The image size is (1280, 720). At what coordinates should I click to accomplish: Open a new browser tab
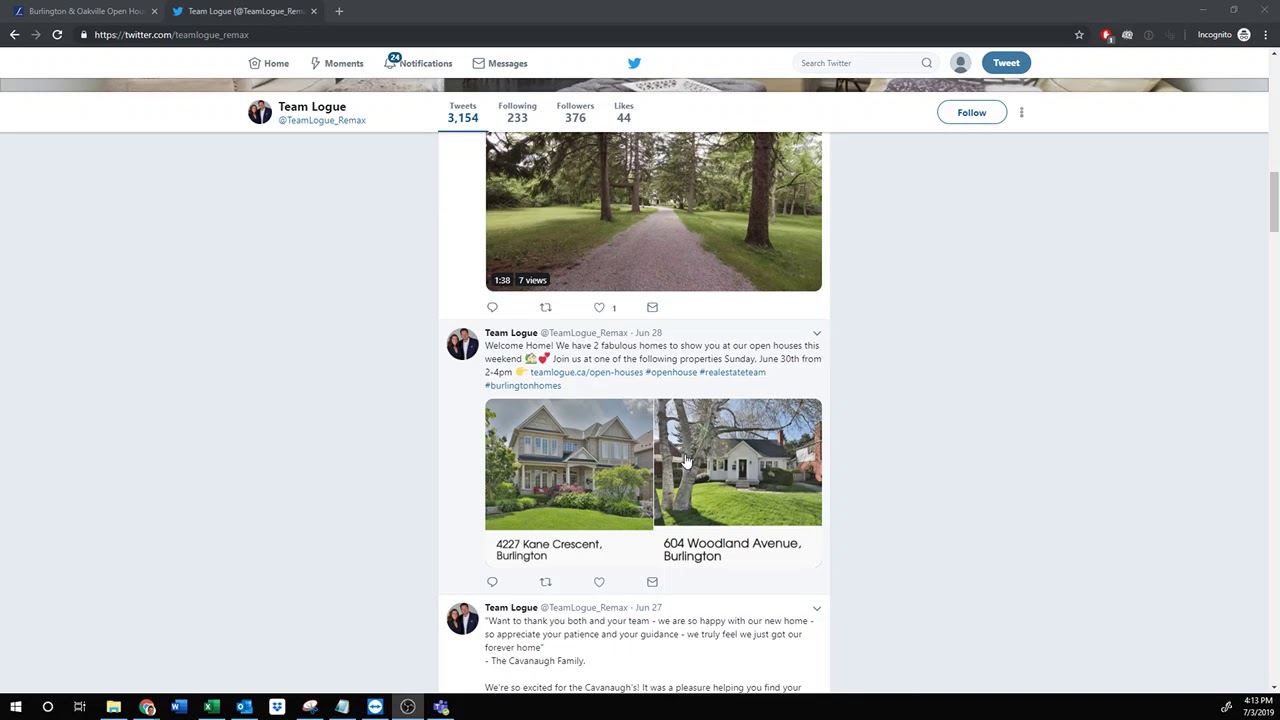pos(339,11)
